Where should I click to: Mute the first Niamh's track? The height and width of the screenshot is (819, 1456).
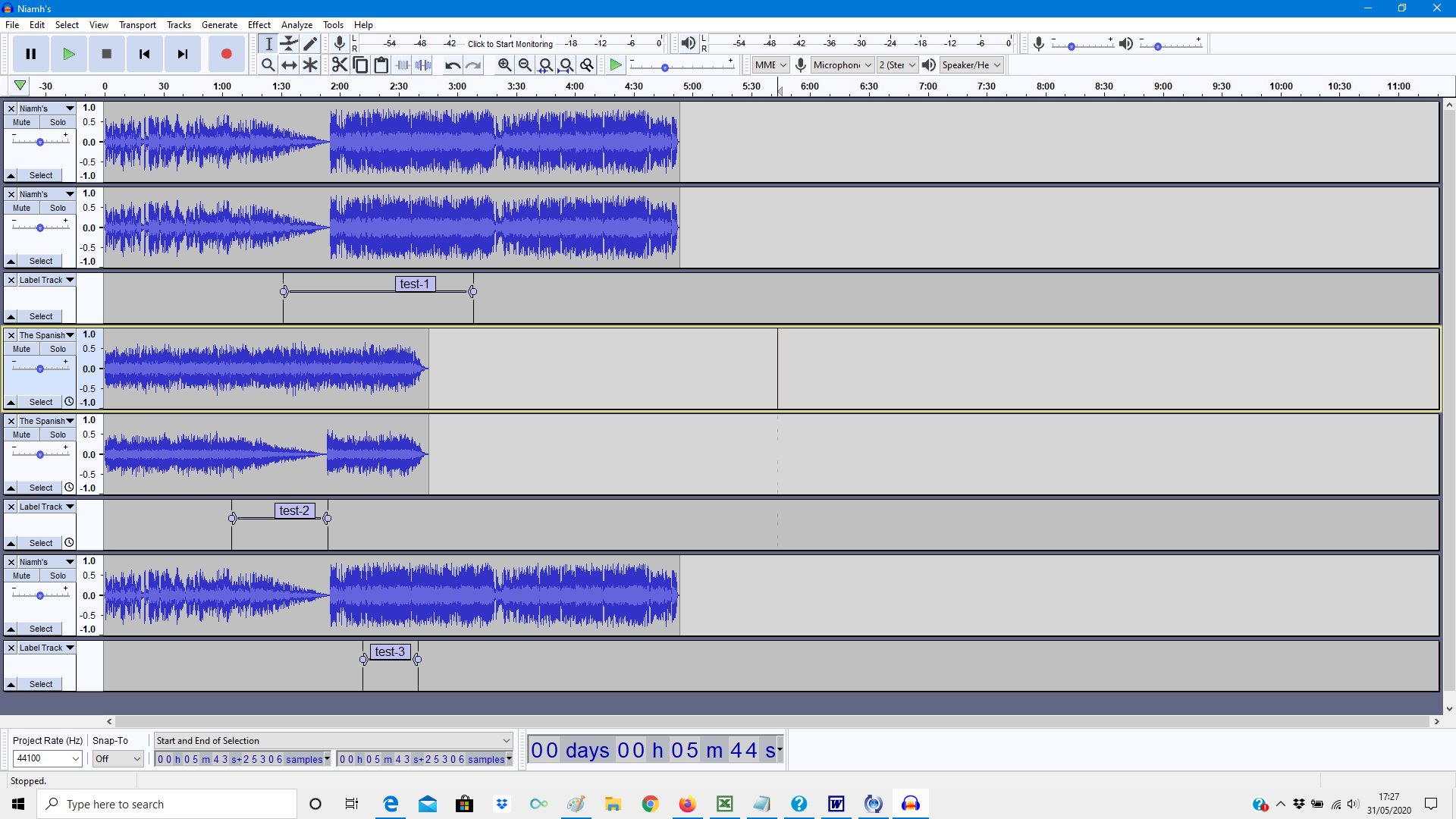point(22,122)
